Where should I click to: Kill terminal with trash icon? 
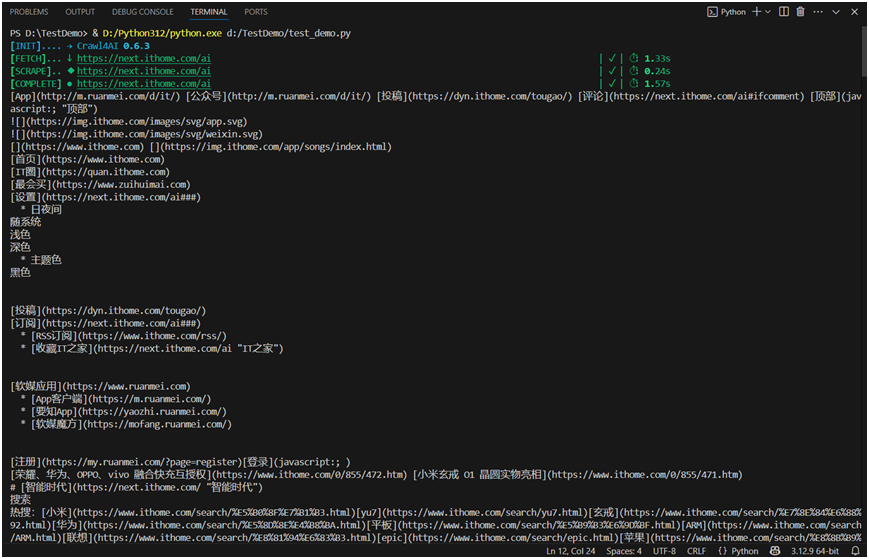click(800, 12)
